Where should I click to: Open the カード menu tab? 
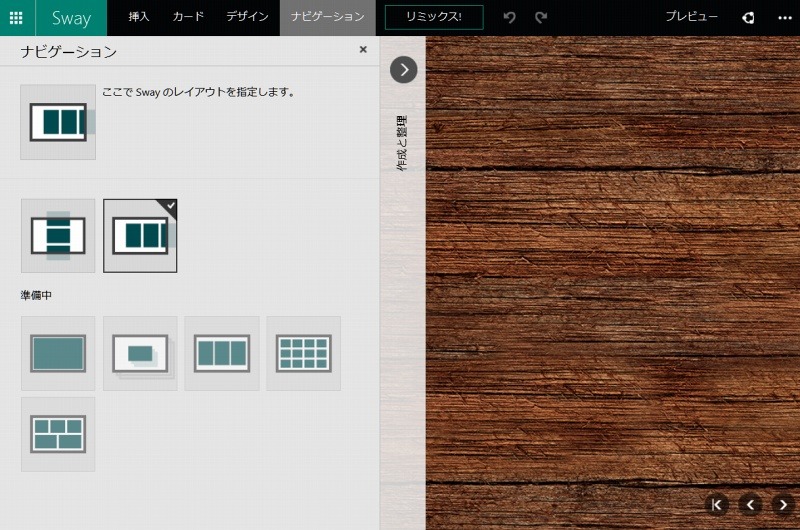coord(188,17)
